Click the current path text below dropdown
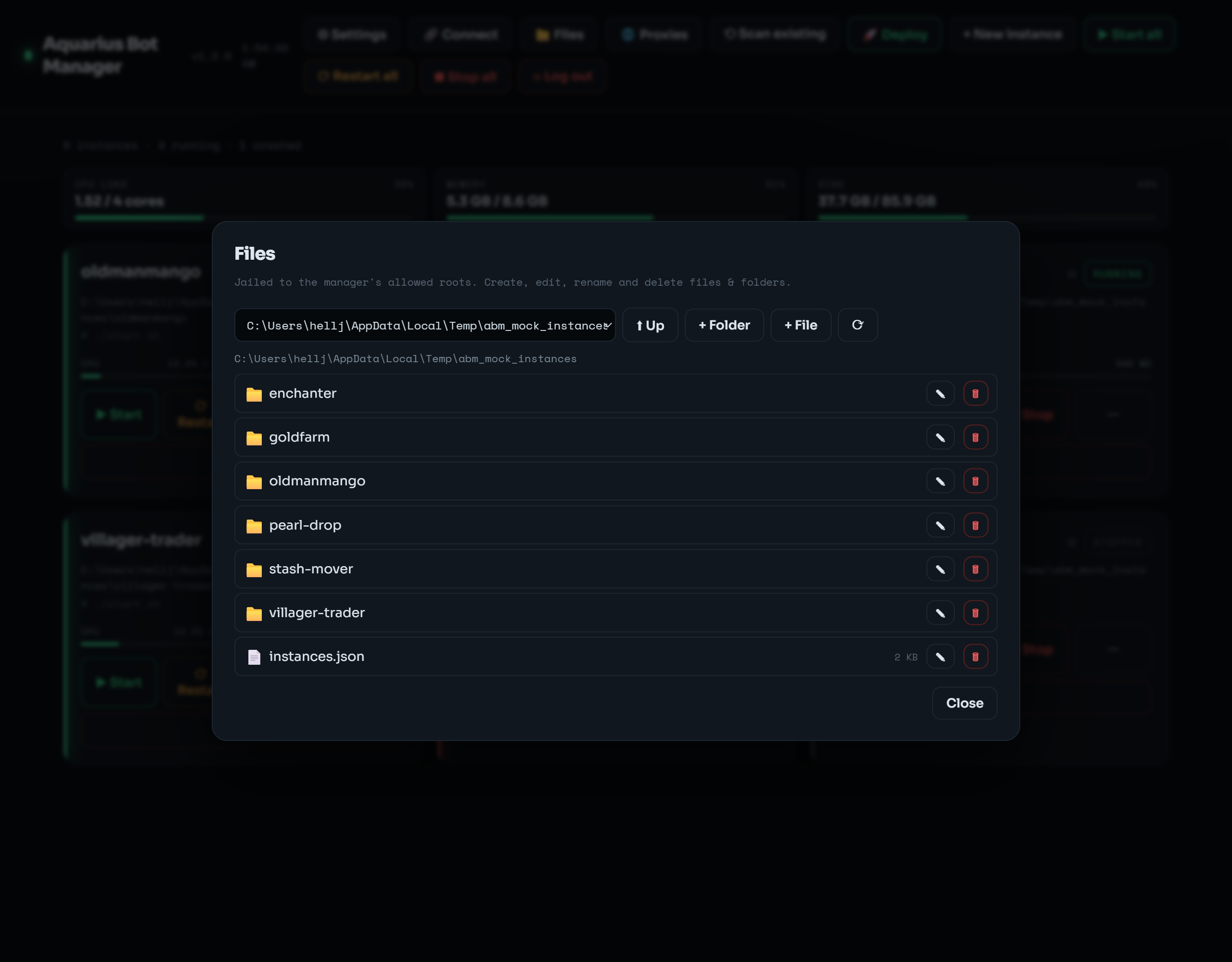Screen dimensions: 1232x962 click(406, 359)
